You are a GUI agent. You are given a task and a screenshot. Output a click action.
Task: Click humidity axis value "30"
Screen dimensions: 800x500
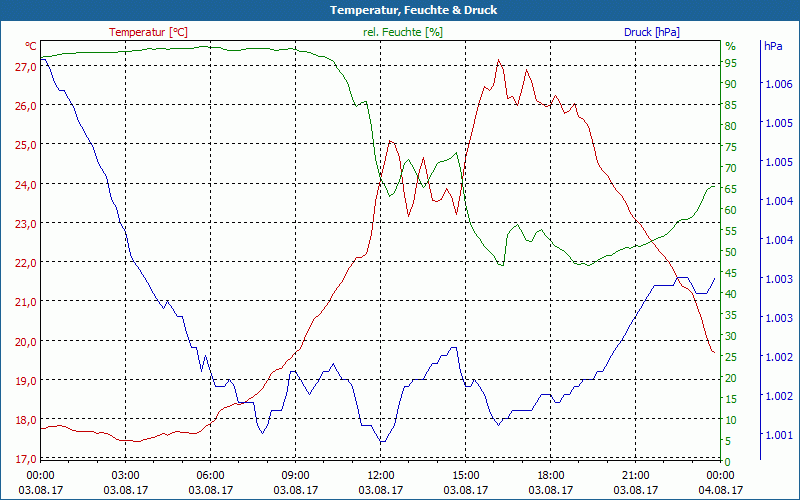tap(731, 336)
